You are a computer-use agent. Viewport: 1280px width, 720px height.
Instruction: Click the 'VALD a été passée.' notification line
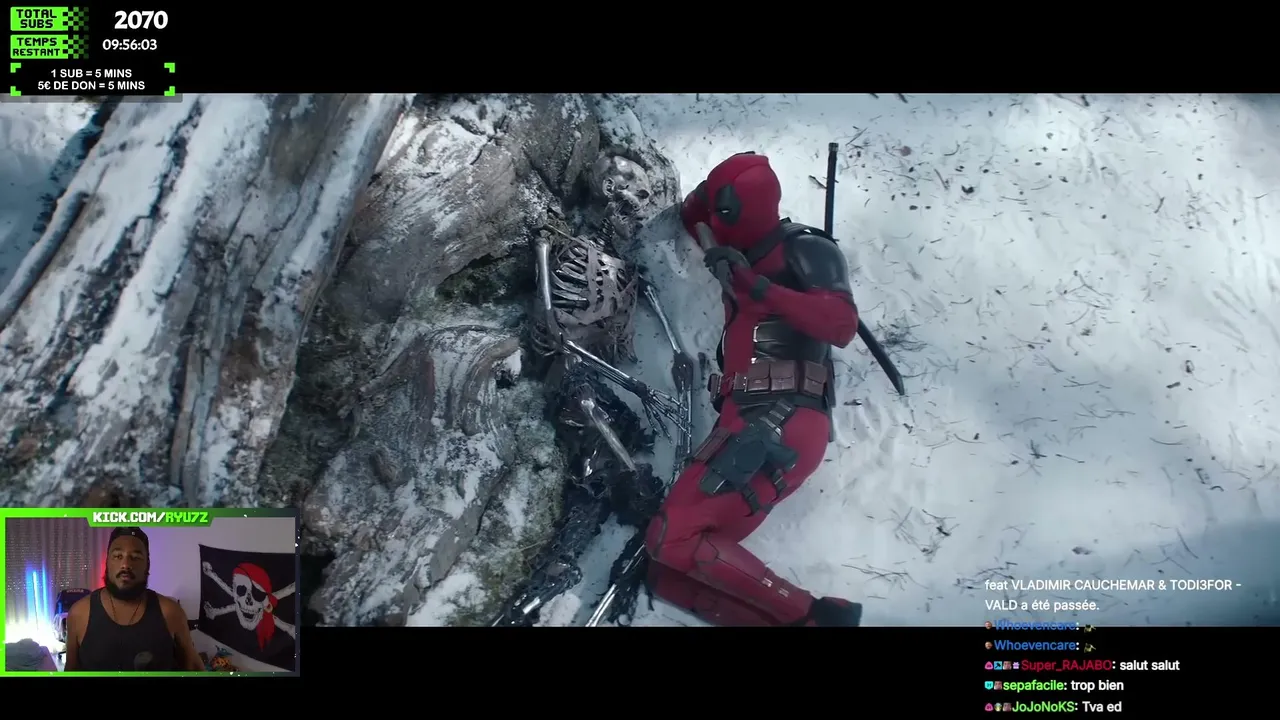click(1042, 605)
